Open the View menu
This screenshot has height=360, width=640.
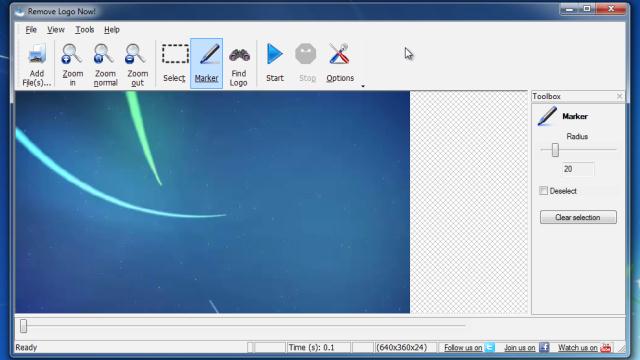coord(56,30)
